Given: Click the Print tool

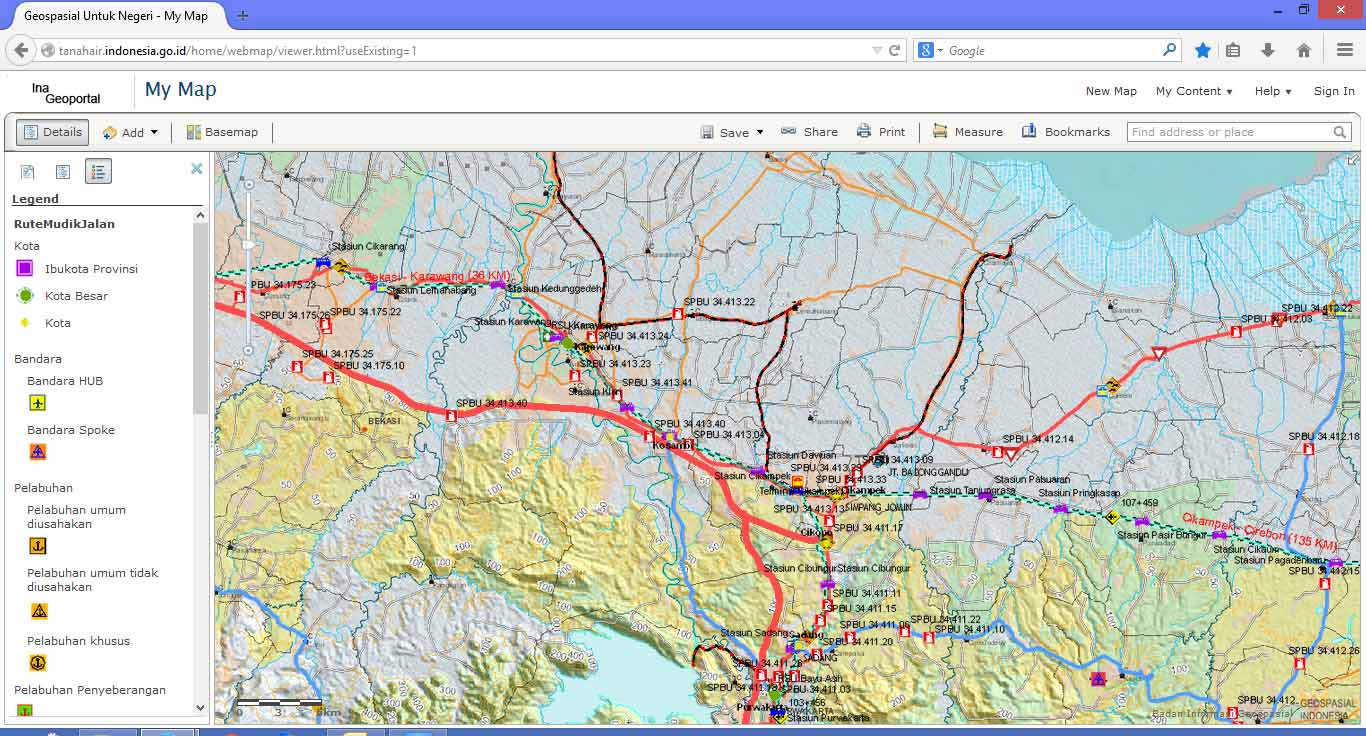Looking at the screenshot, I should point(880,132).
